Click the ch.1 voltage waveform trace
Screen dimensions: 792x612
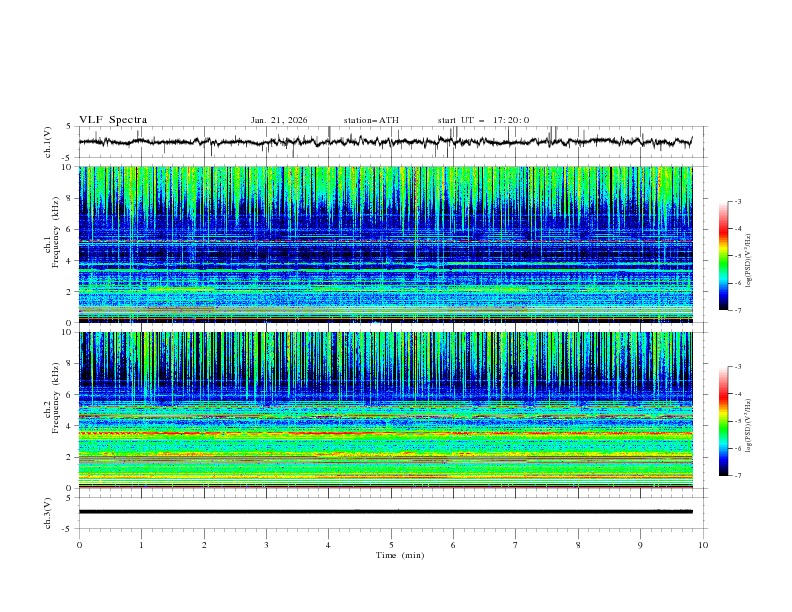[385, 142]
